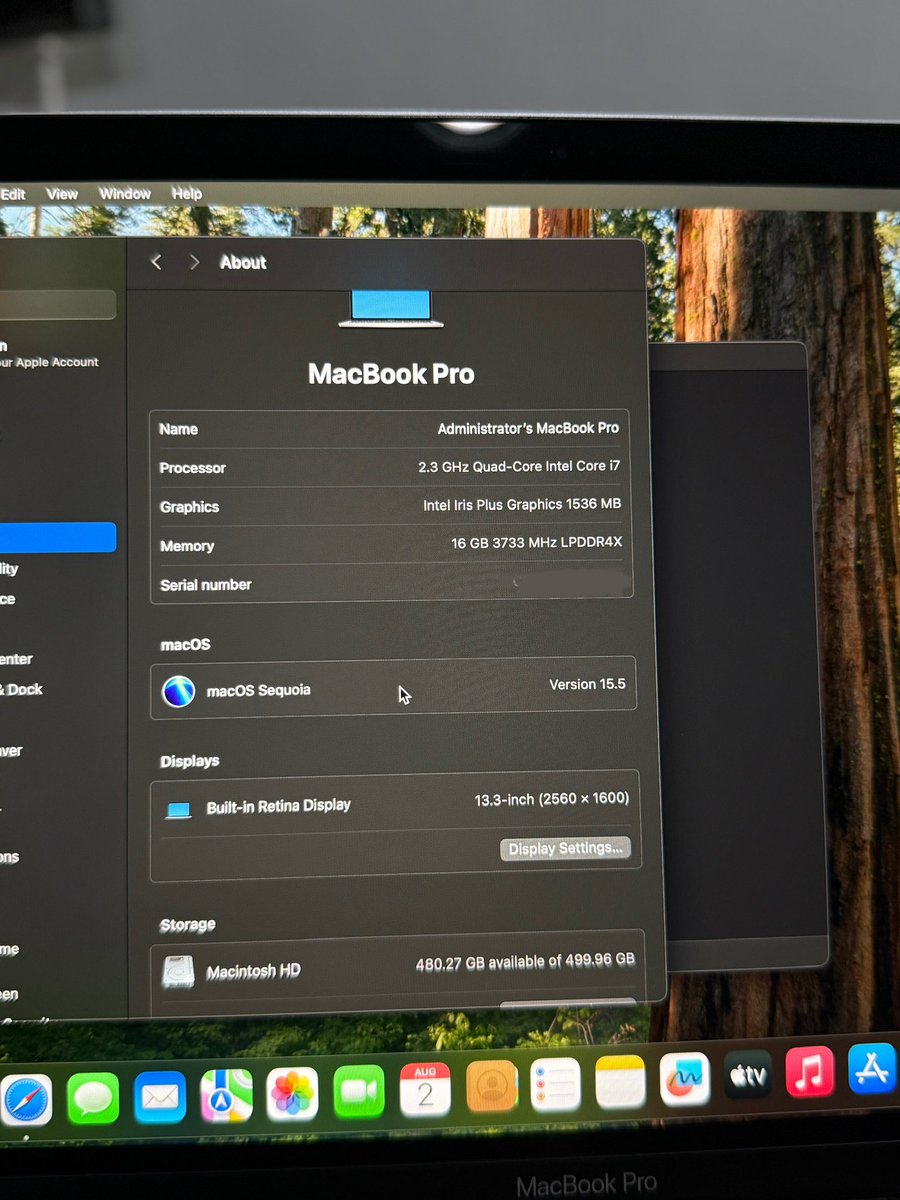Click the sidebar search field

click(58, 305)
